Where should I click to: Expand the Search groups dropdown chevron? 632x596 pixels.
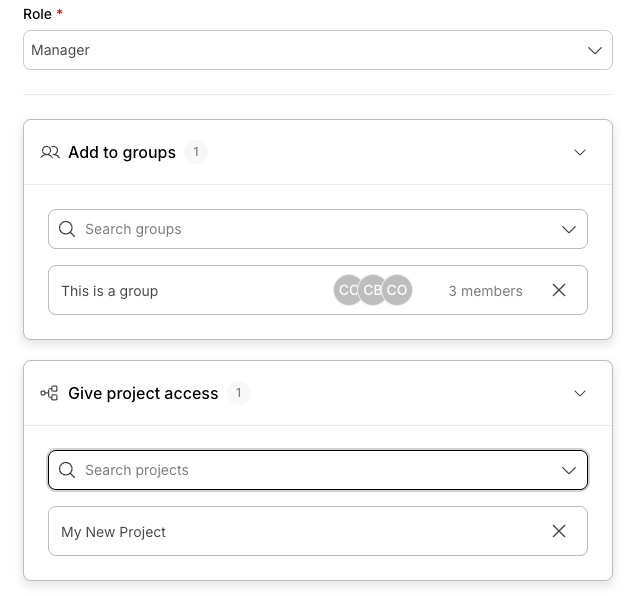[x=569, y=229]
